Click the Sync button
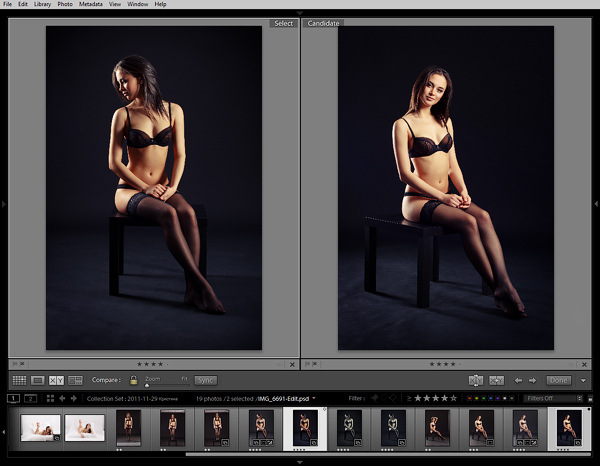Viewport: 600px width, 466px height. (205, 380)
